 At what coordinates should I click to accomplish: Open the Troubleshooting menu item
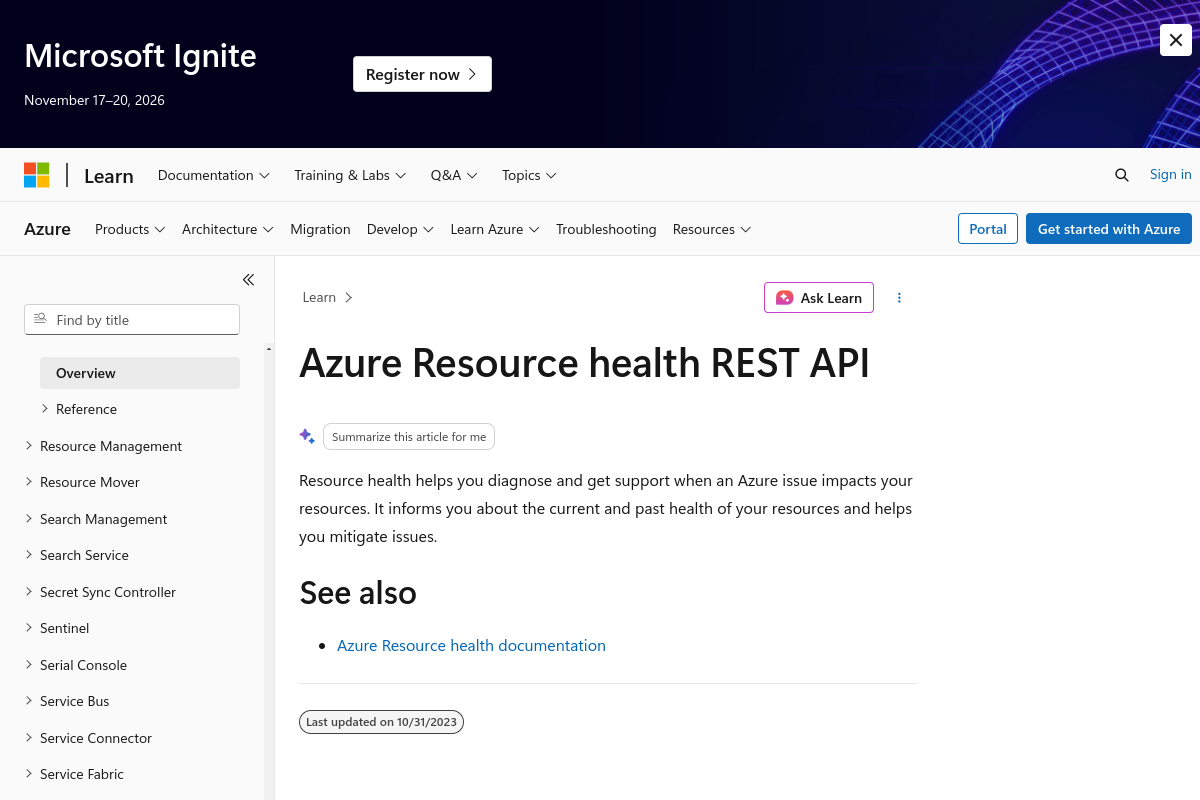606,229
